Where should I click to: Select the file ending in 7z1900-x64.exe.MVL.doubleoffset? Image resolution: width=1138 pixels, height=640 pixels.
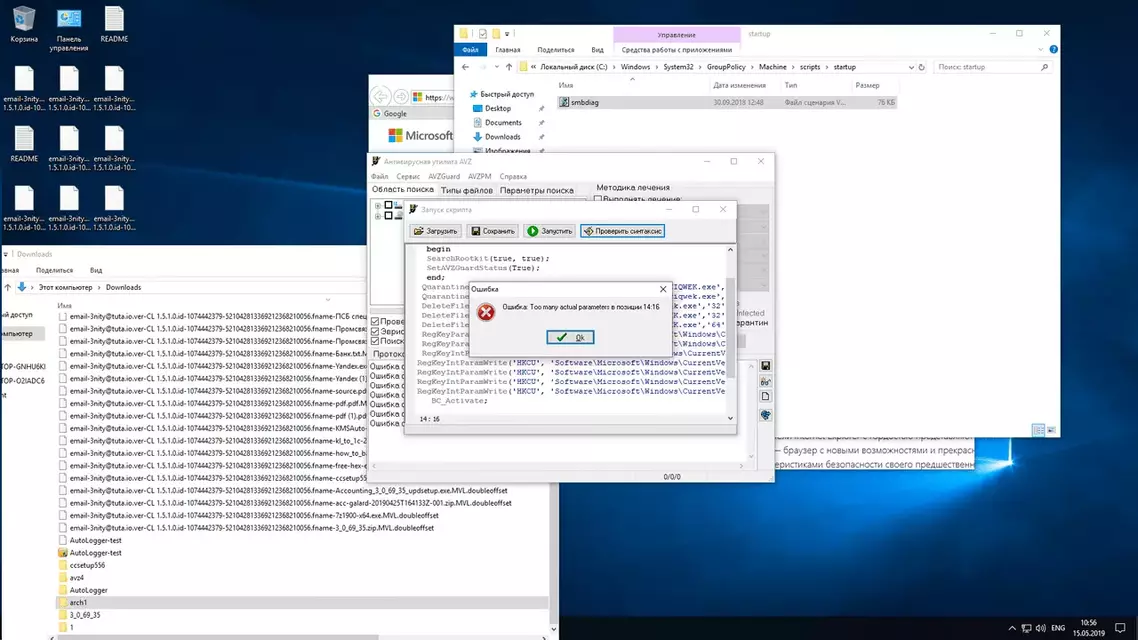254,515
